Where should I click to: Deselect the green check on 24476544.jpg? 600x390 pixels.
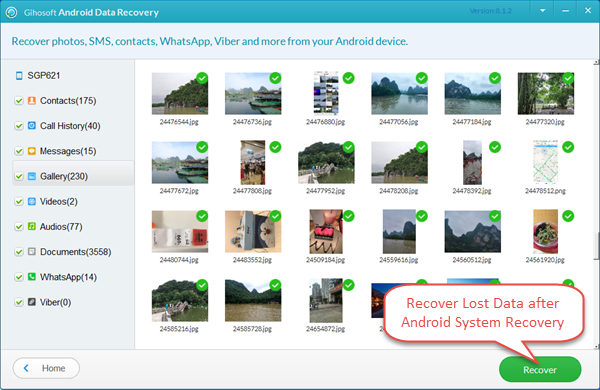[202, 78]
